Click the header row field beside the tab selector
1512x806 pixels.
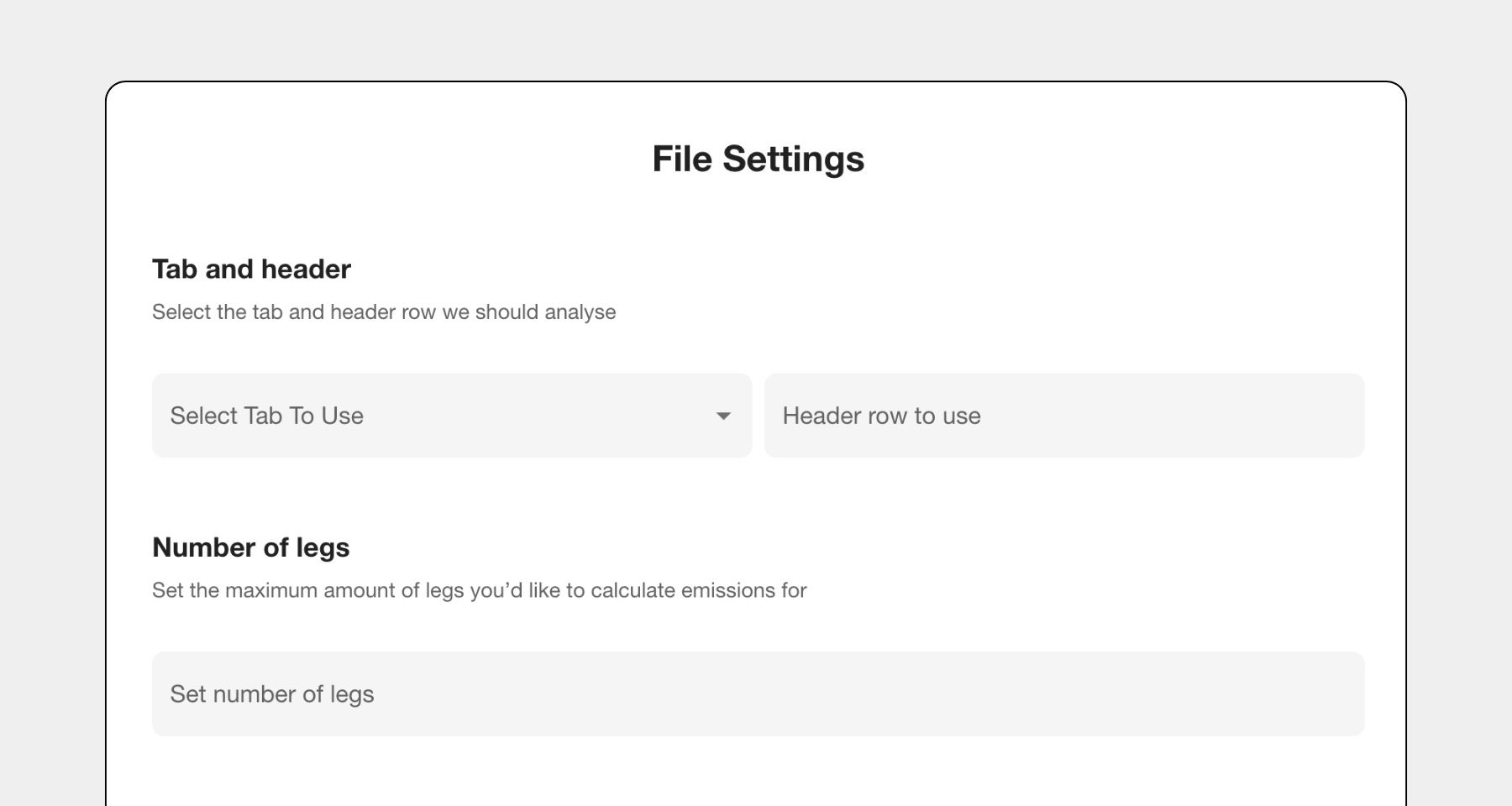[1063, 415]
